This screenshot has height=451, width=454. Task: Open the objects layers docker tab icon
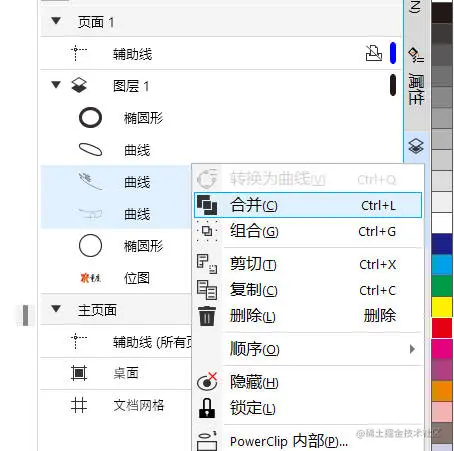click(x=416, y=146)
